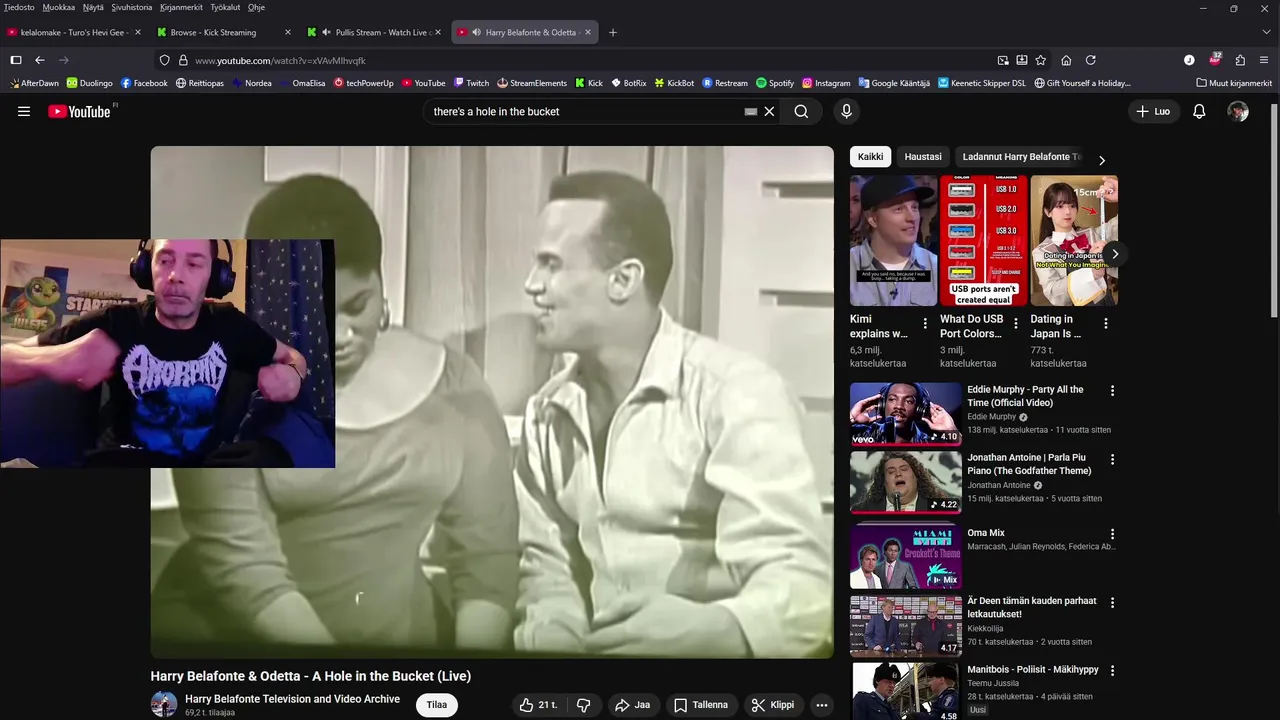Open options for Dating in Japan short

[1106, 323]
